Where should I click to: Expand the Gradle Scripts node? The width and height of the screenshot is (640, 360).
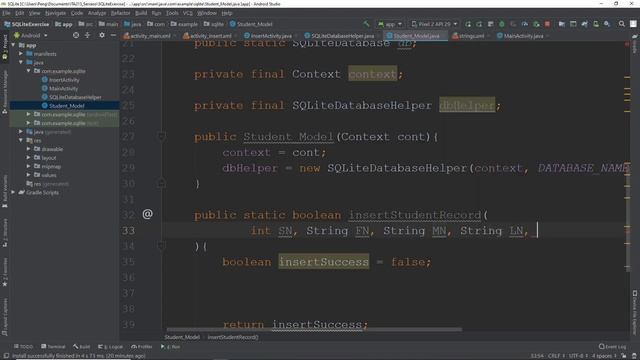[13, 192]
